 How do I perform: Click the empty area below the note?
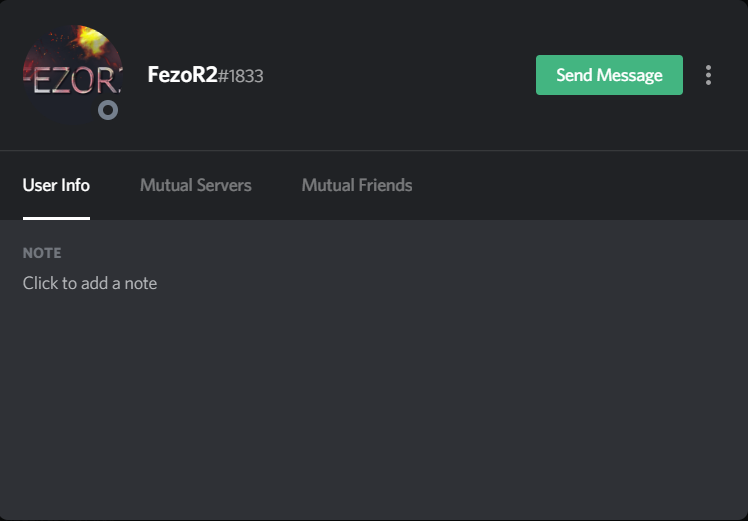(x=374, y=406)
